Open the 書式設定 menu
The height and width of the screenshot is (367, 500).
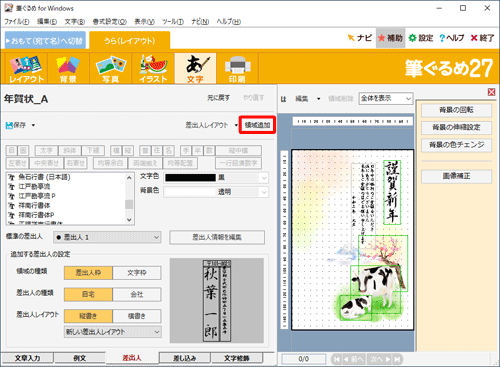109,22
